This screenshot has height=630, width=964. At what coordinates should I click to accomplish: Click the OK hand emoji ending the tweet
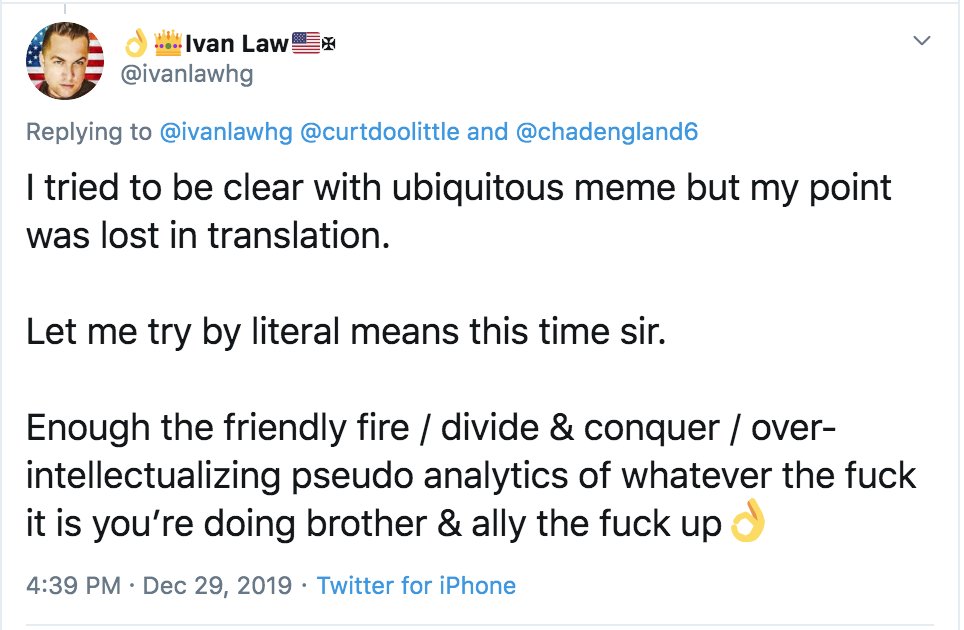(x=747, y=523)
